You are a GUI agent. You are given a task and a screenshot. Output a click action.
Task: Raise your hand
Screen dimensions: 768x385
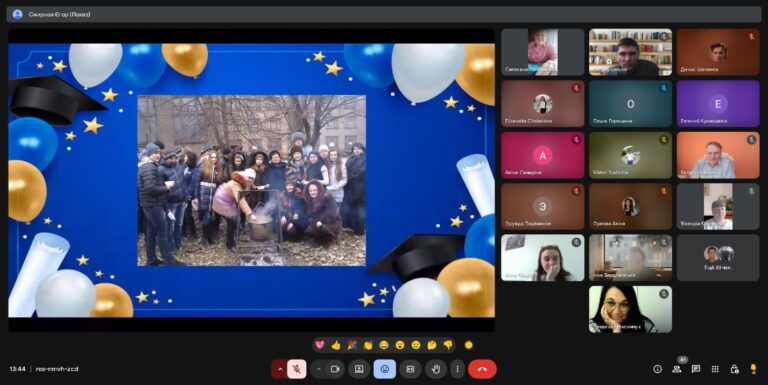436,369
